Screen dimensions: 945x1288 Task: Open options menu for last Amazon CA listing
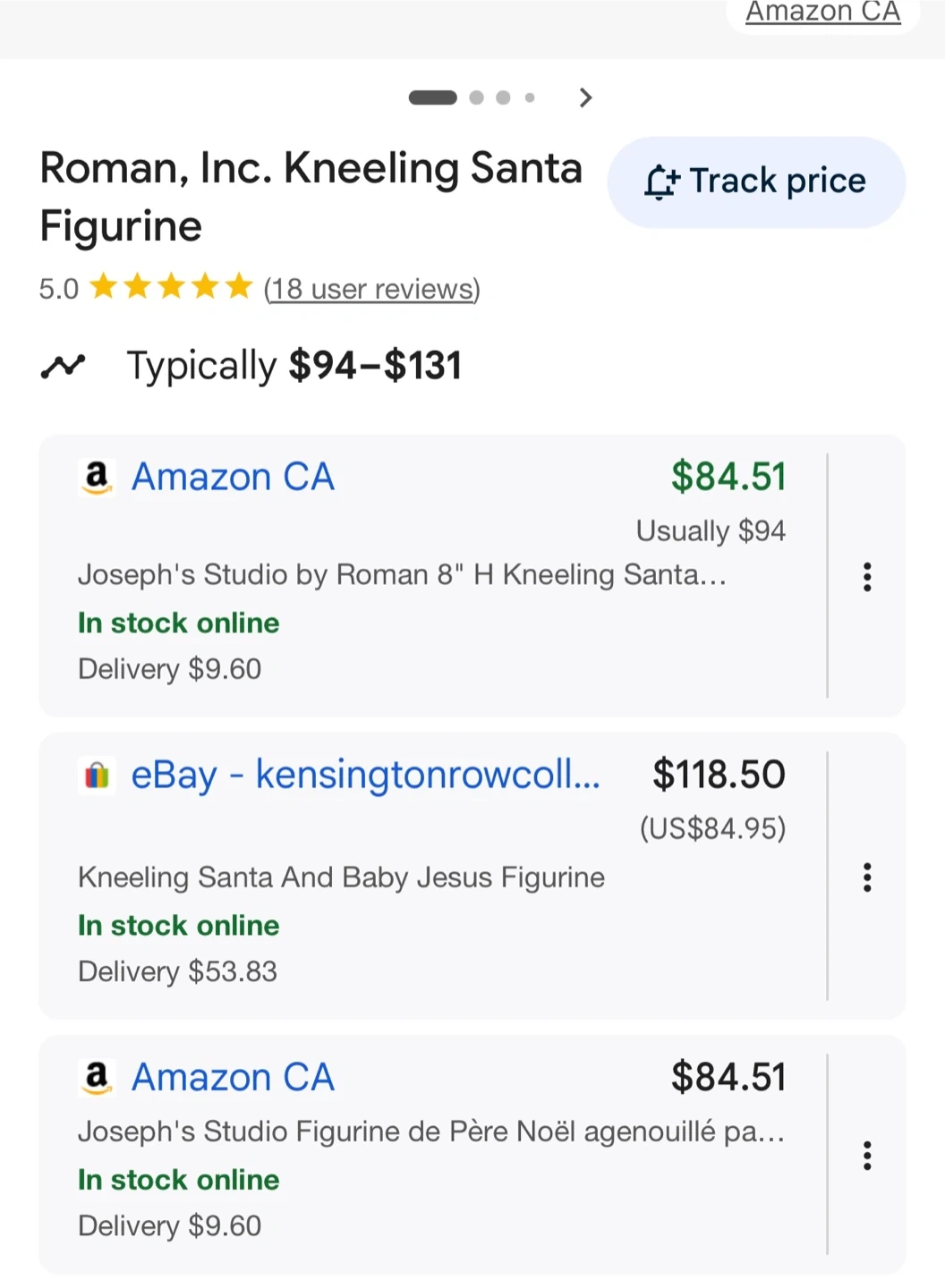(x=866, y=1156)
